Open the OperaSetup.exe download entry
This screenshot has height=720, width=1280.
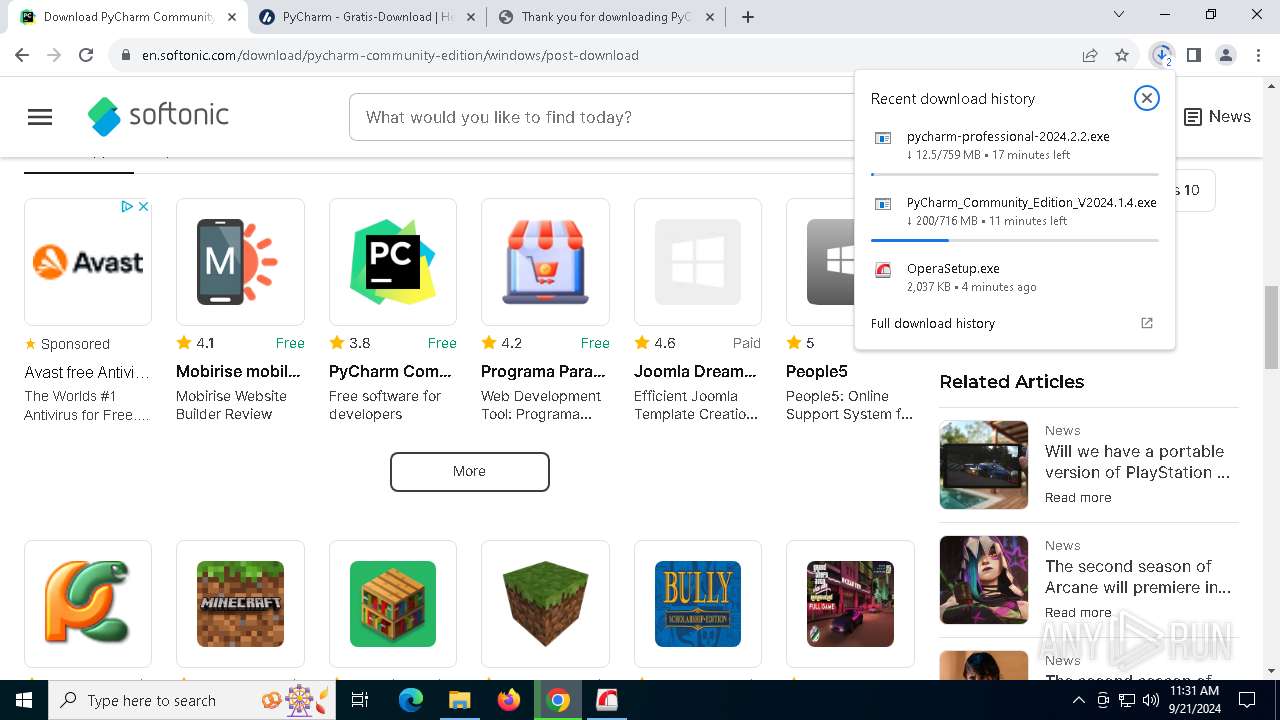pyautogui.click(x=1015, y=277)
